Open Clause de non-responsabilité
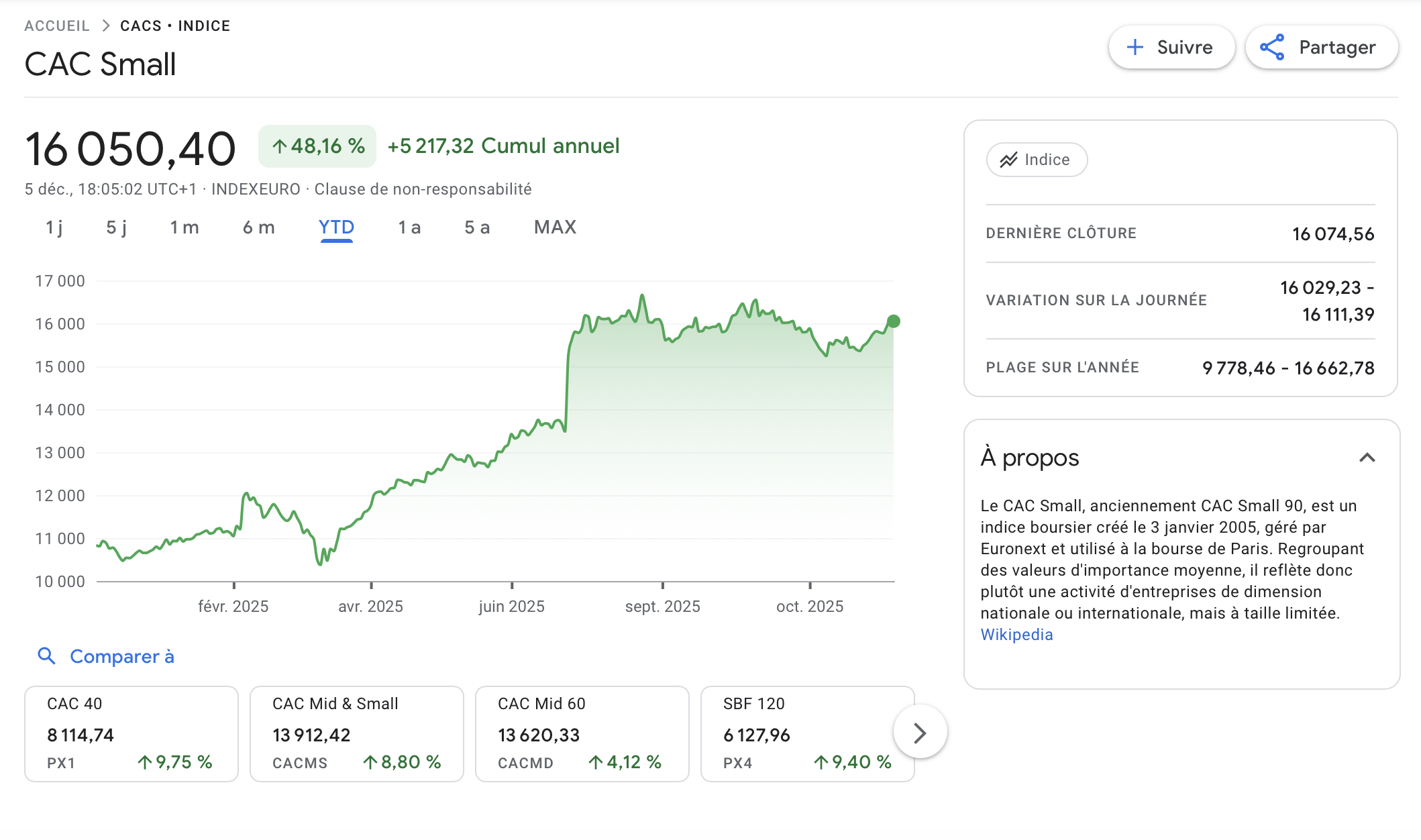The image size is (1421, 840). 423,189
